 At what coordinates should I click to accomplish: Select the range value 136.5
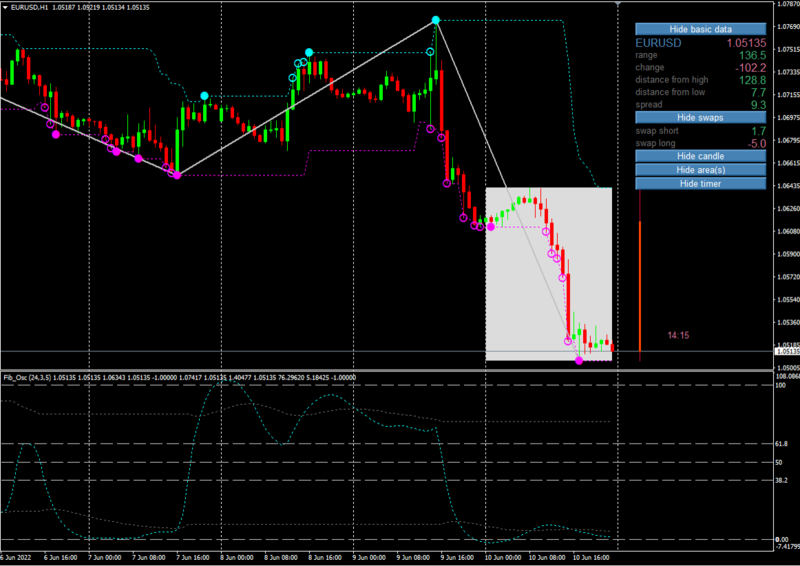[753, 55]
